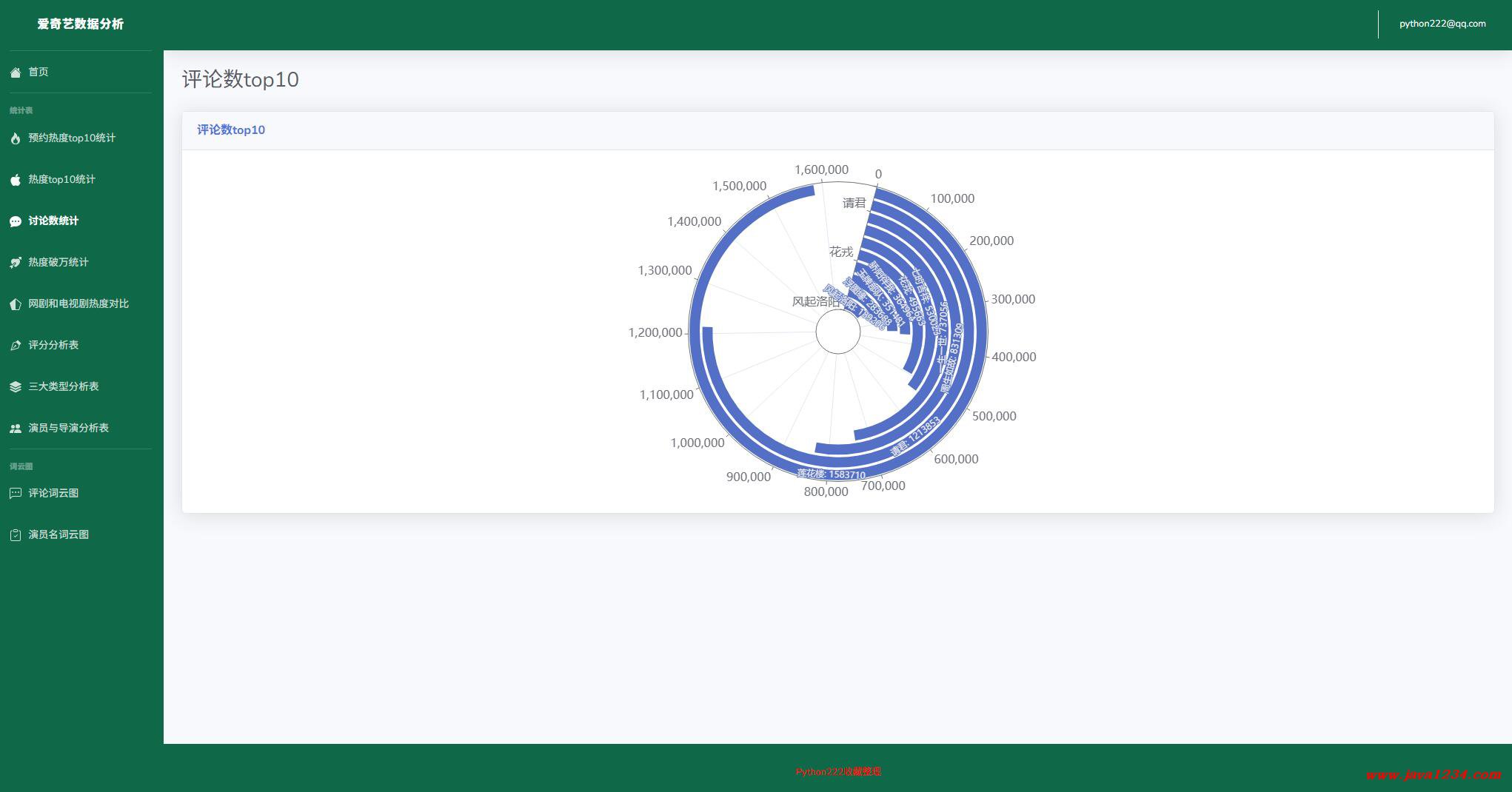Click the 爱奇艺数据分析 brand title

pos(81,24)
